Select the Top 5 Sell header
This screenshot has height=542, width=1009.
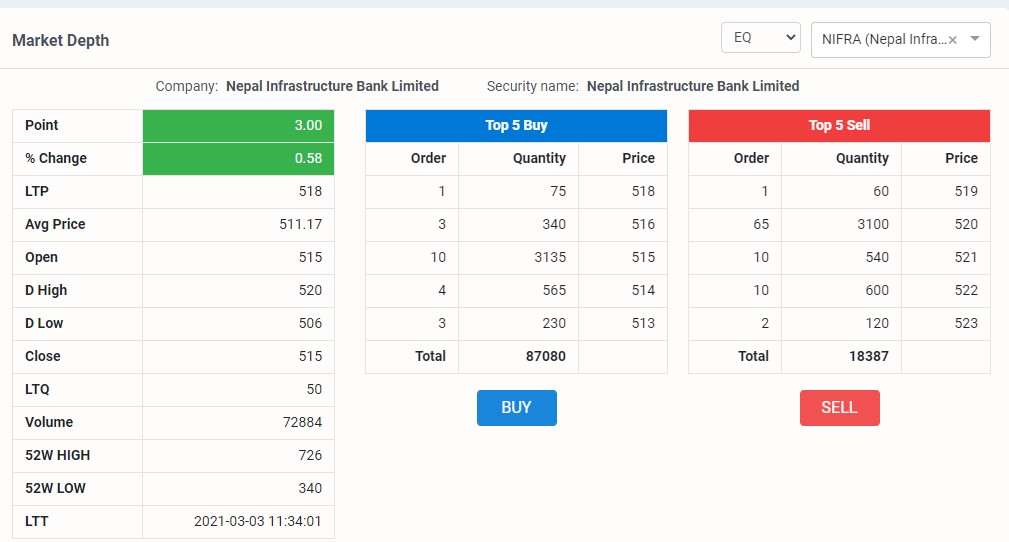[x=839, y=126]
